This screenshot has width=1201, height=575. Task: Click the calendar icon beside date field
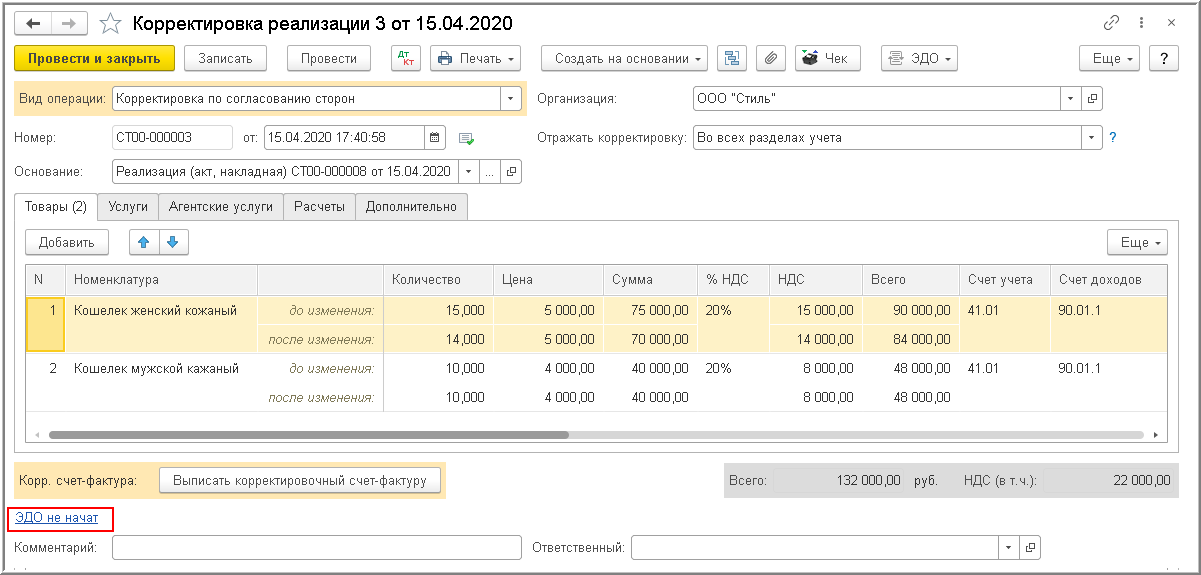point(435,138)
